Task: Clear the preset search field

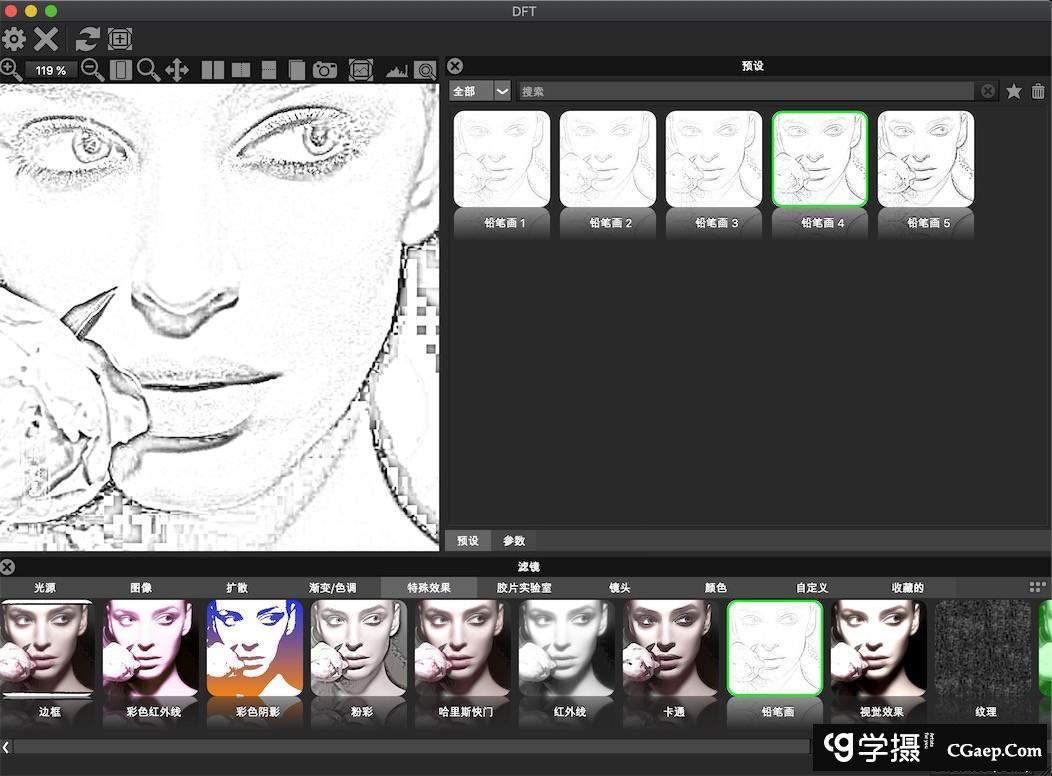Action: 988,91
